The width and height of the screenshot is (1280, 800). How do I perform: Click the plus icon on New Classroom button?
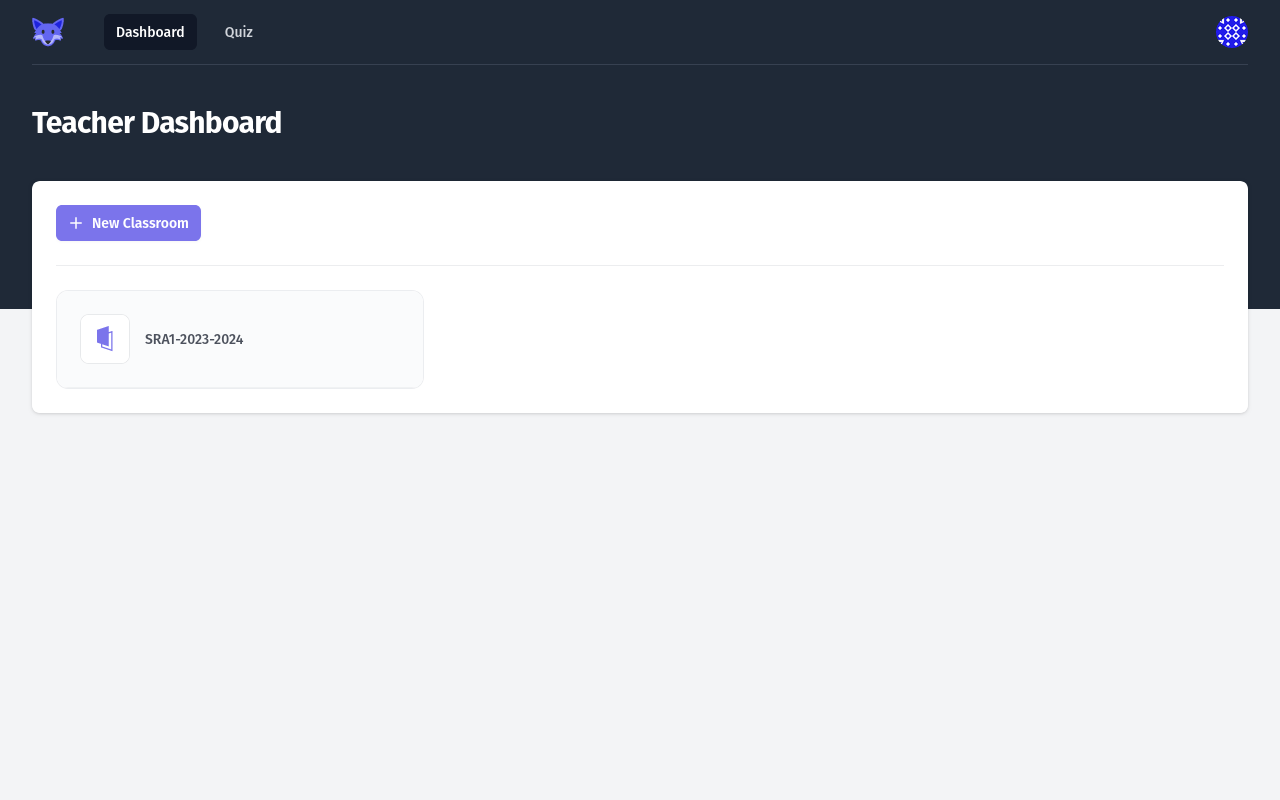[x=76, y=222]
